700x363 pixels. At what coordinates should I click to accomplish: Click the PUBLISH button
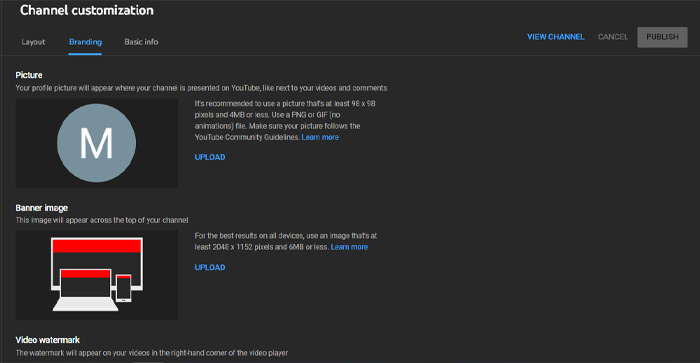coord(662,37)
